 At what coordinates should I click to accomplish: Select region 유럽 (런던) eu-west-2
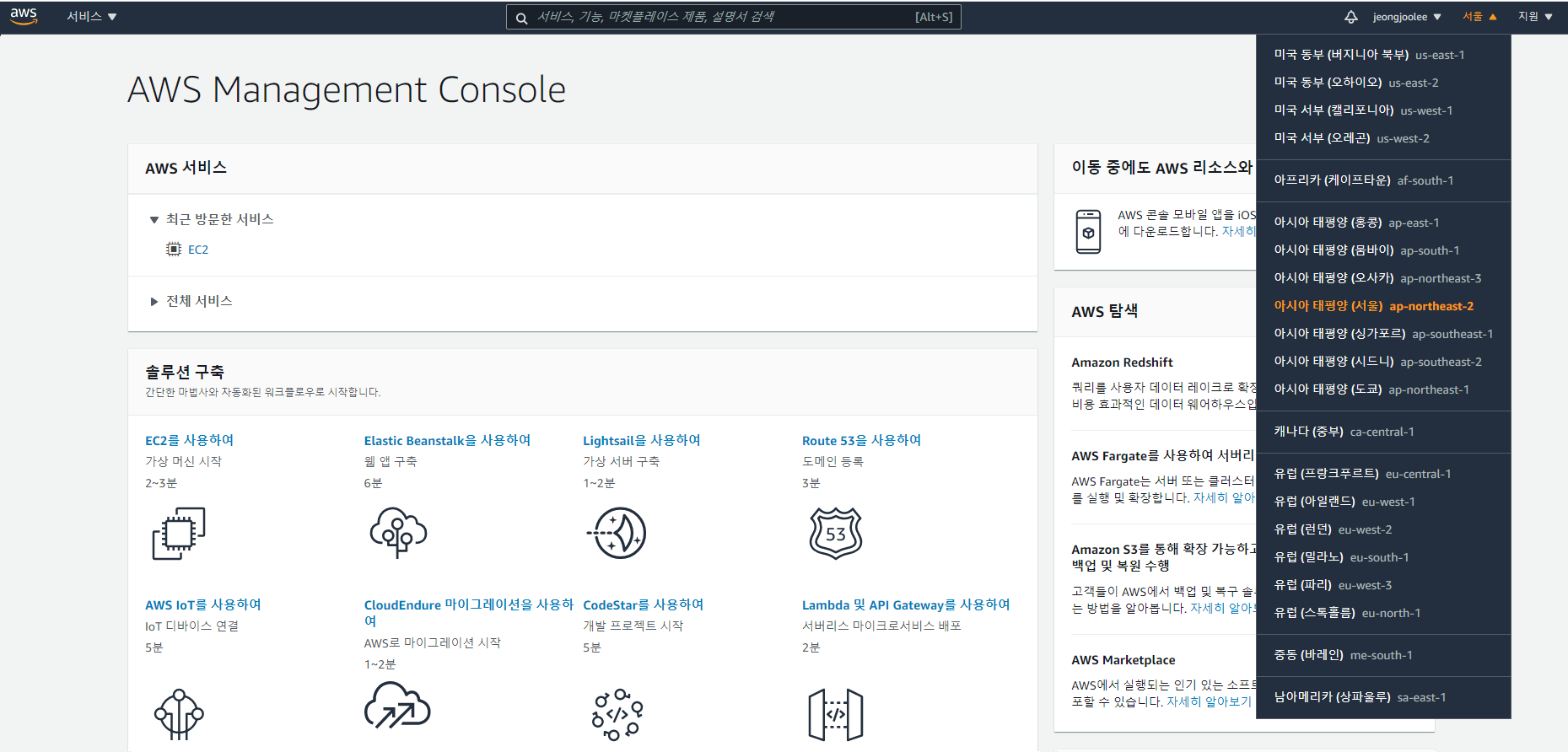pyautogui.click(x=1383, y=529)
